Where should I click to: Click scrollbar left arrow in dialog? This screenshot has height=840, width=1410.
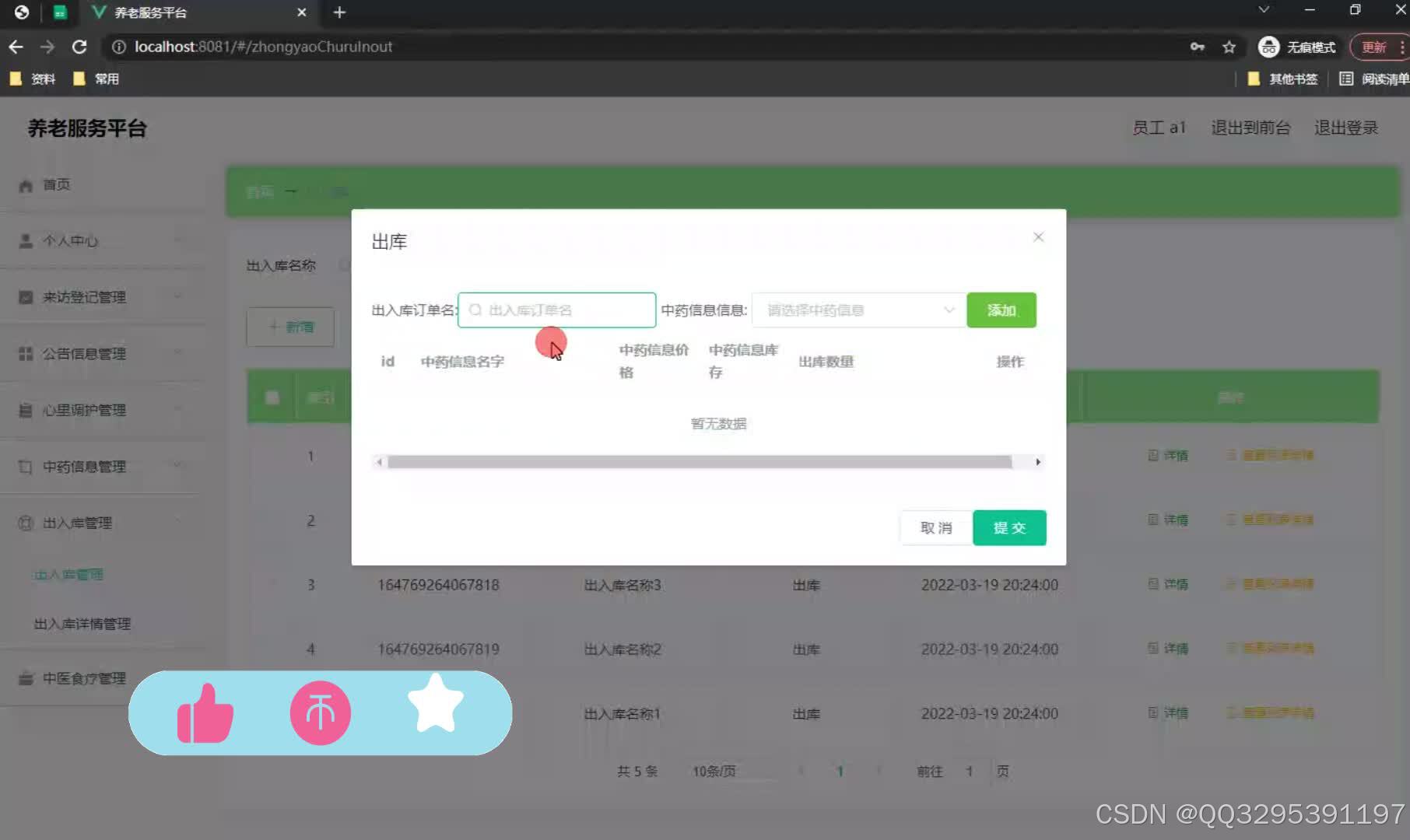379,462
